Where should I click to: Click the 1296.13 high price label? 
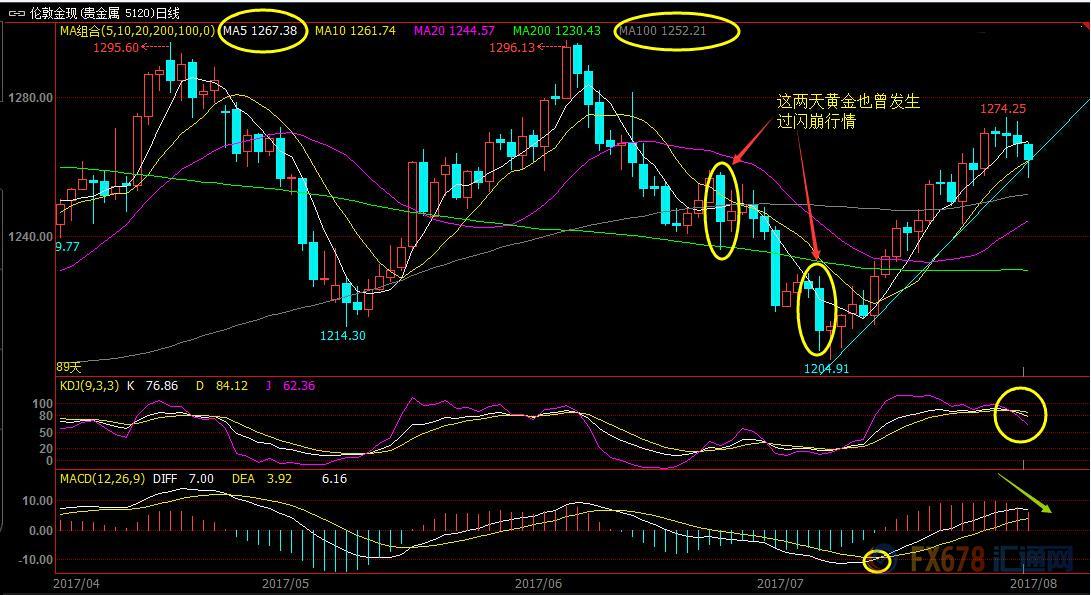[511, 47]
